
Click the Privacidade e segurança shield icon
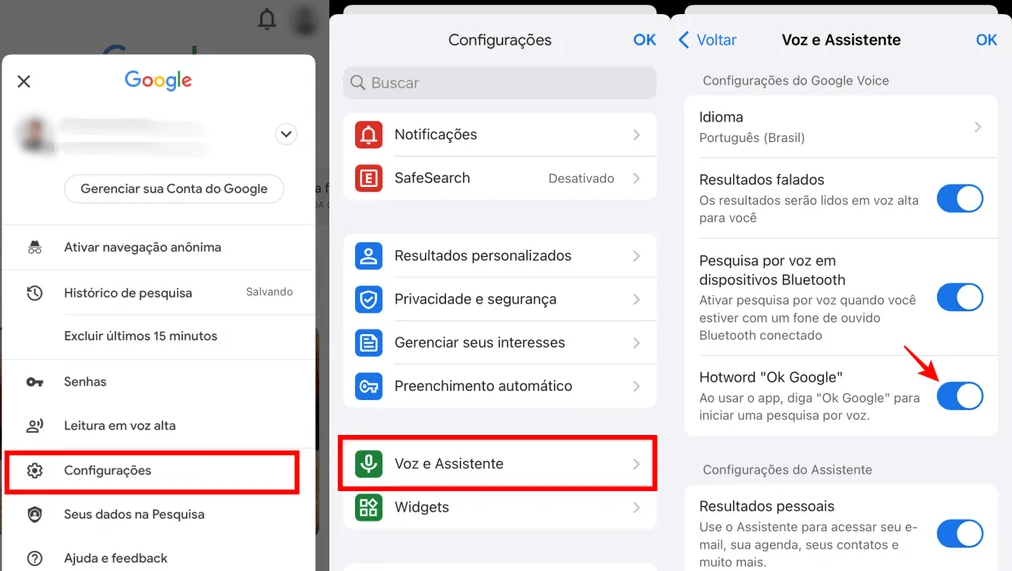coord(369,299)
